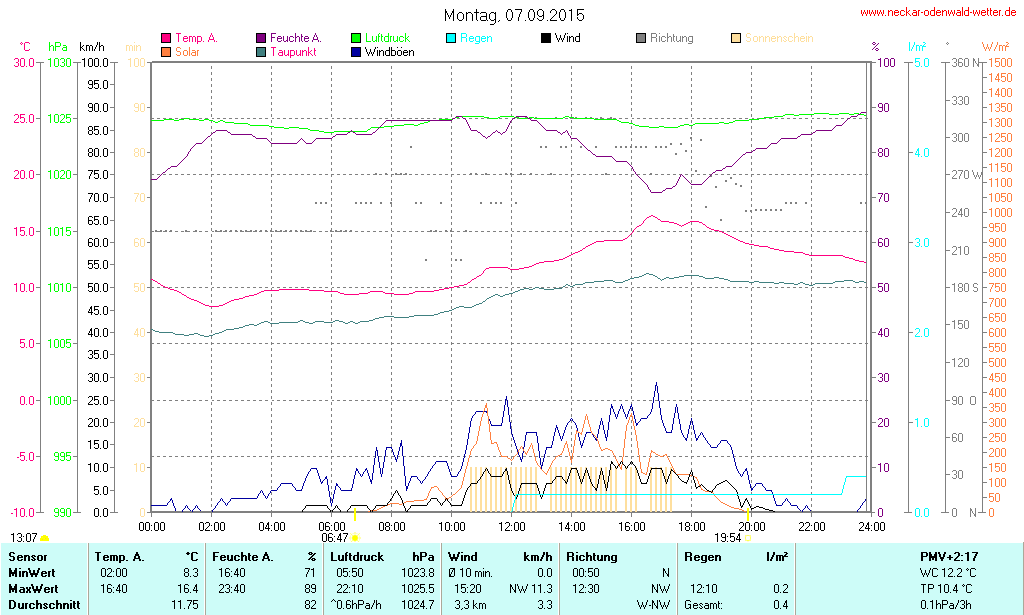Click the gray Richtung legend square
This screenshot has height=615, width=1024.
pyautogui.click(x=641, y=38)
